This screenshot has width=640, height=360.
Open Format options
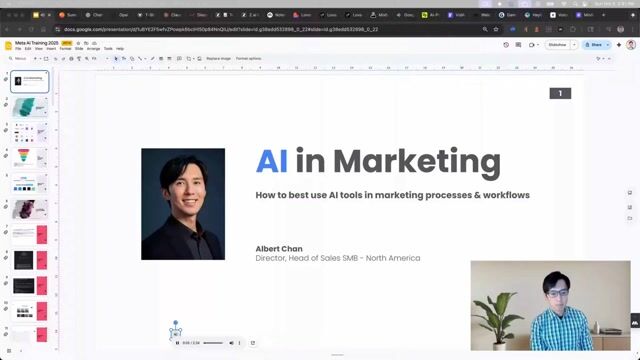(248, 59)
